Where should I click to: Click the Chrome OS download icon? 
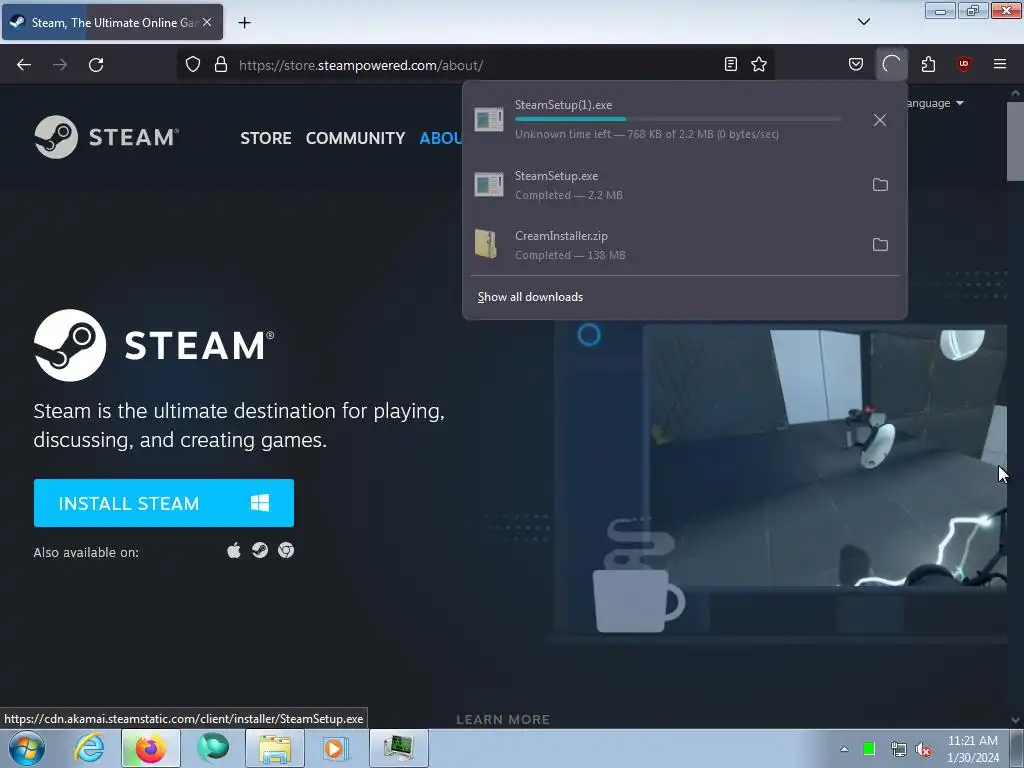pyautogui.click(x=286, y=551)
